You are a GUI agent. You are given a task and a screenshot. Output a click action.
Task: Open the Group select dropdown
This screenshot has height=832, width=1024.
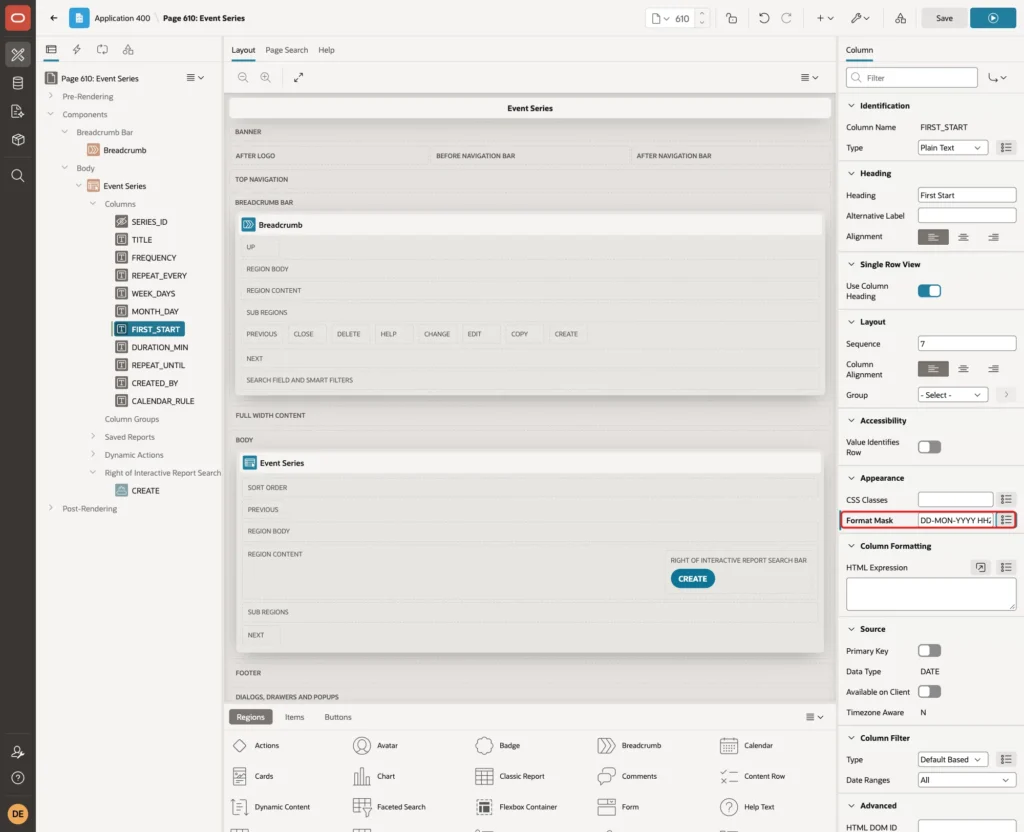952,395
